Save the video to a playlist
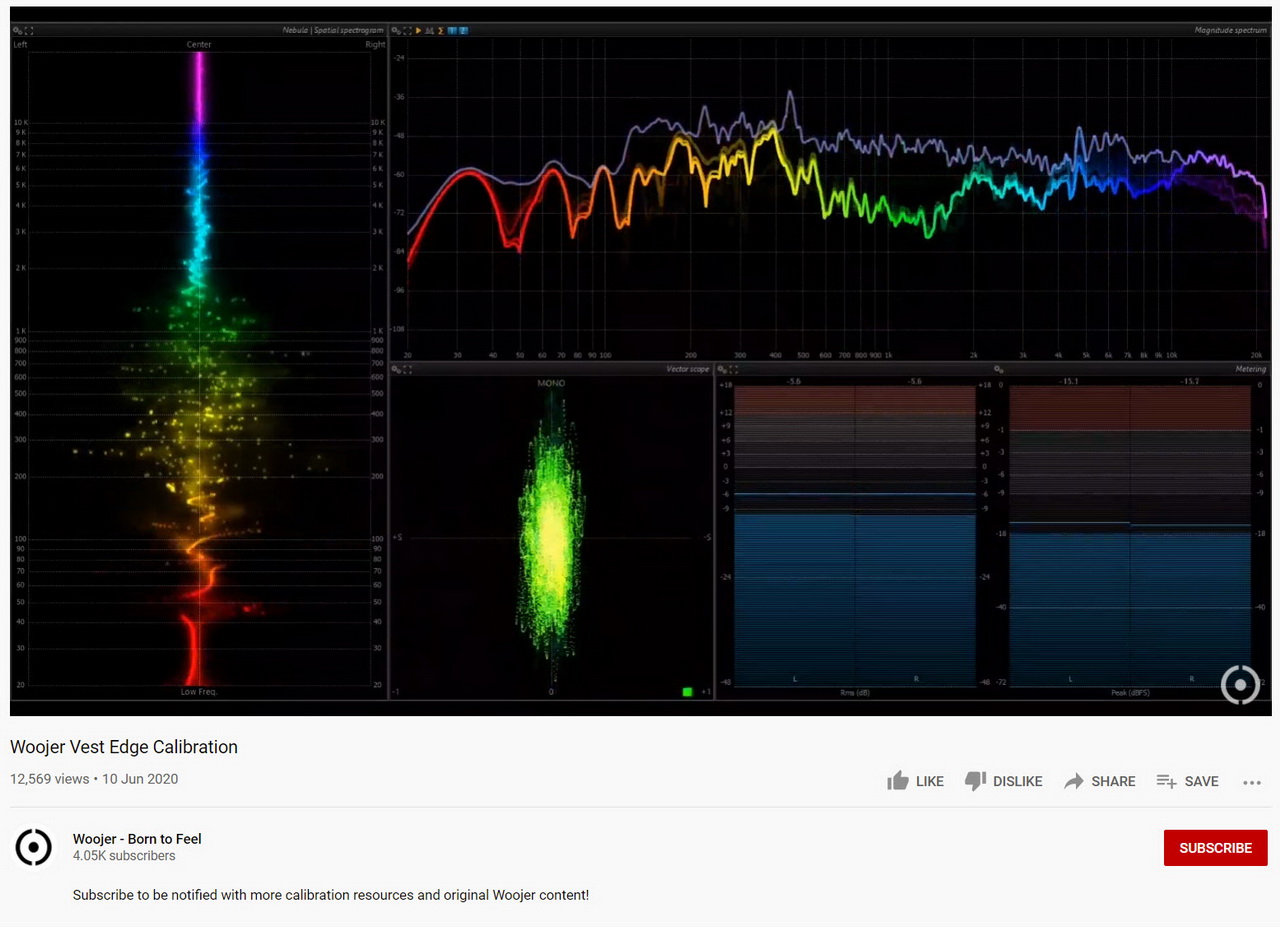Screen dimensions: 1280x927 1187,781
